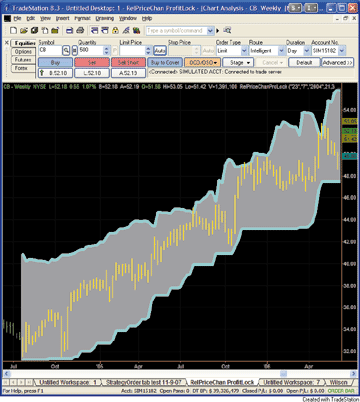Open the OCO/OSO dropdown button

(202, 62)
